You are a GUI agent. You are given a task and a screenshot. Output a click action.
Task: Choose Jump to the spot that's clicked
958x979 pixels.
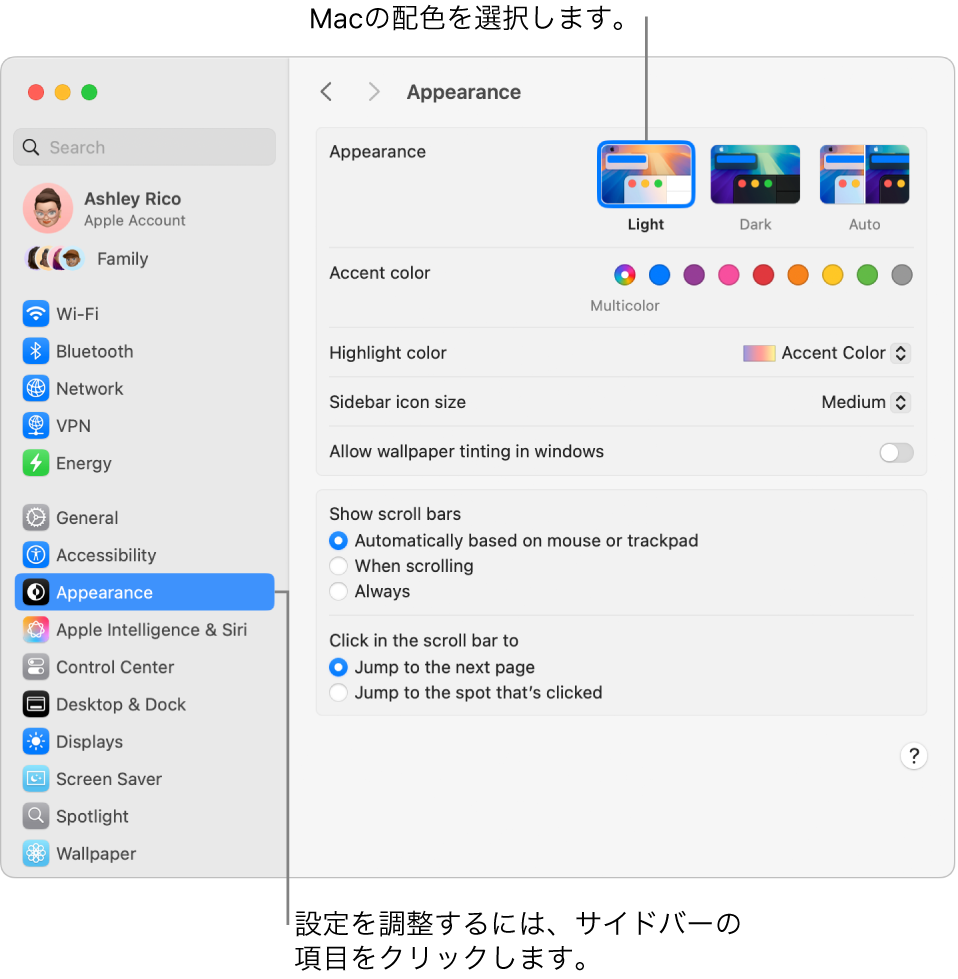coord(336,692)
